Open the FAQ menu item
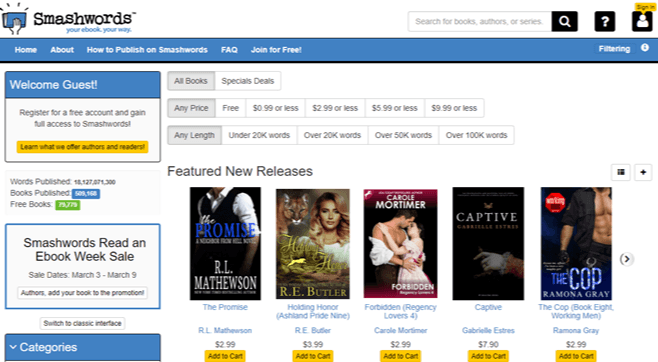This screenshot has width=658, height=362. [229, 50]
